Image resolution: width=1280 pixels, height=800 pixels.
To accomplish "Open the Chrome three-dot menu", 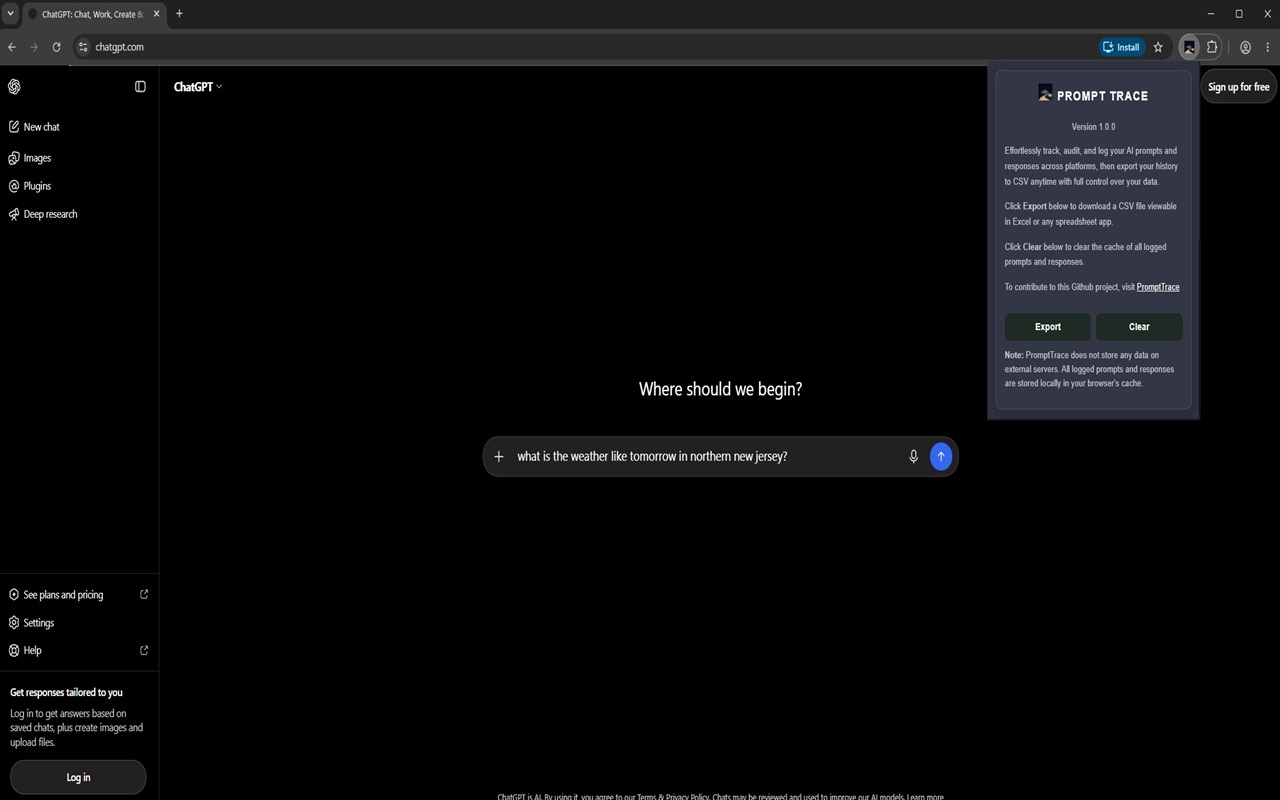I will click(x=1267, y=47).
